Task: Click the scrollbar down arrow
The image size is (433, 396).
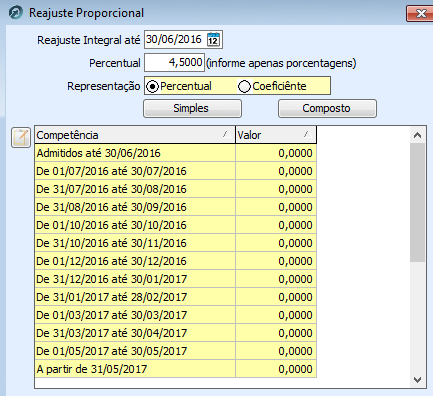Action: [x=417, y=380]
